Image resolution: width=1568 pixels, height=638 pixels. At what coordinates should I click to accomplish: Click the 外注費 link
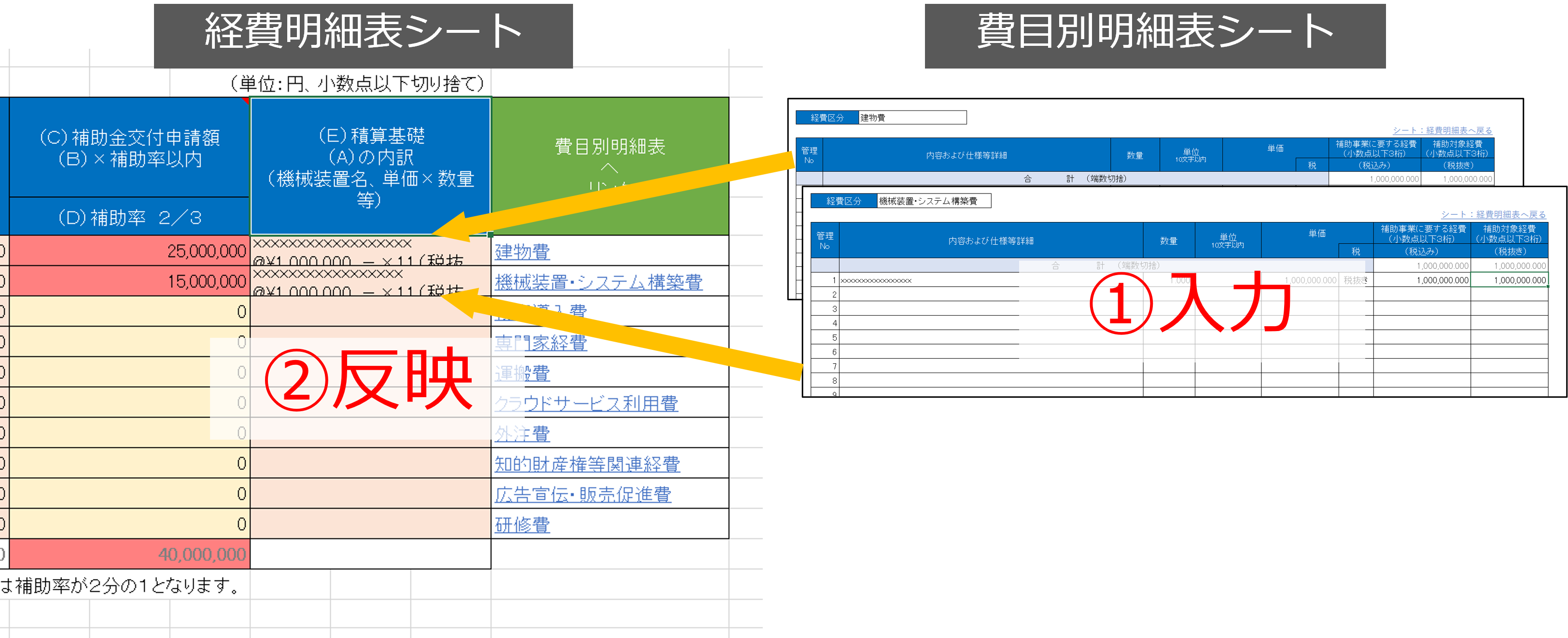(522, 434)
